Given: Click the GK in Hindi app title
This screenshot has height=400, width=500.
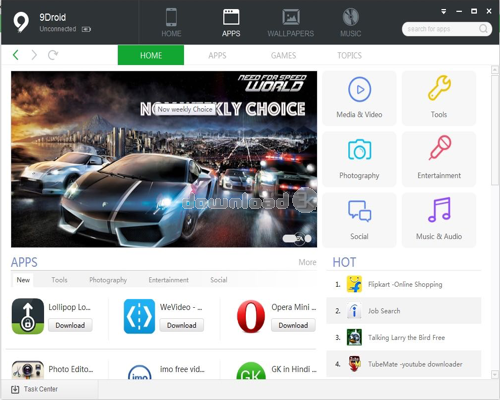Looking at the screenshot, I should tap(294, 369).
